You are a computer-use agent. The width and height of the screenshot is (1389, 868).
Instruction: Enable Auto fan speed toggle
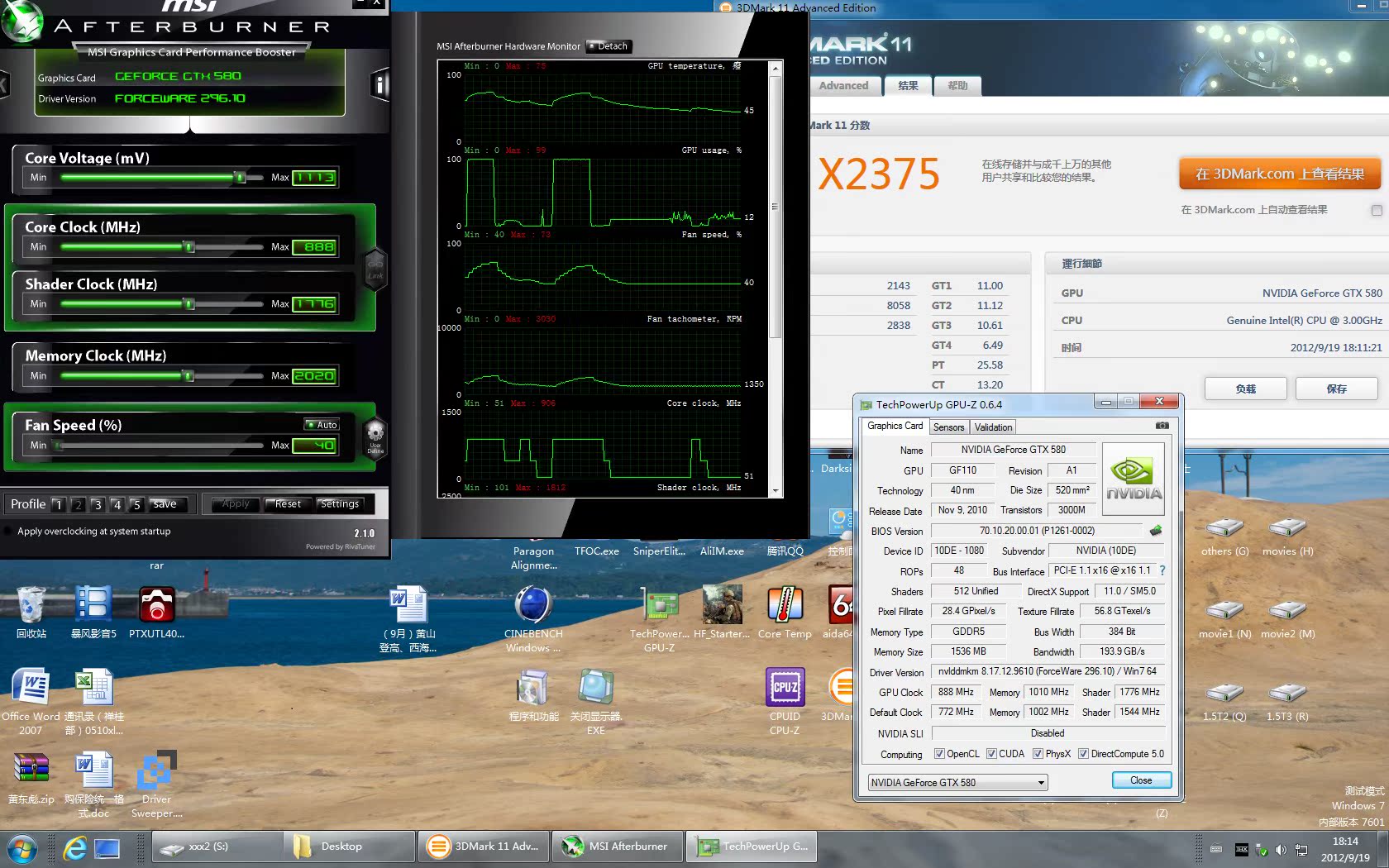(x=322, y=425)
